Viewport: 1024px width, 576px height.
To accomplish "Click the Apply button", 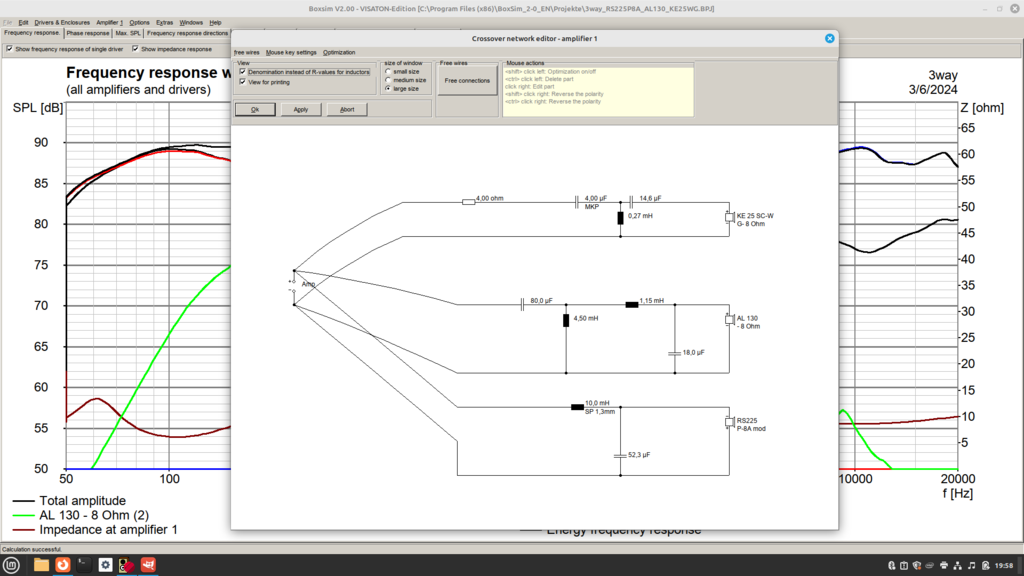I will pyautogui.click(x=301, y=110).
